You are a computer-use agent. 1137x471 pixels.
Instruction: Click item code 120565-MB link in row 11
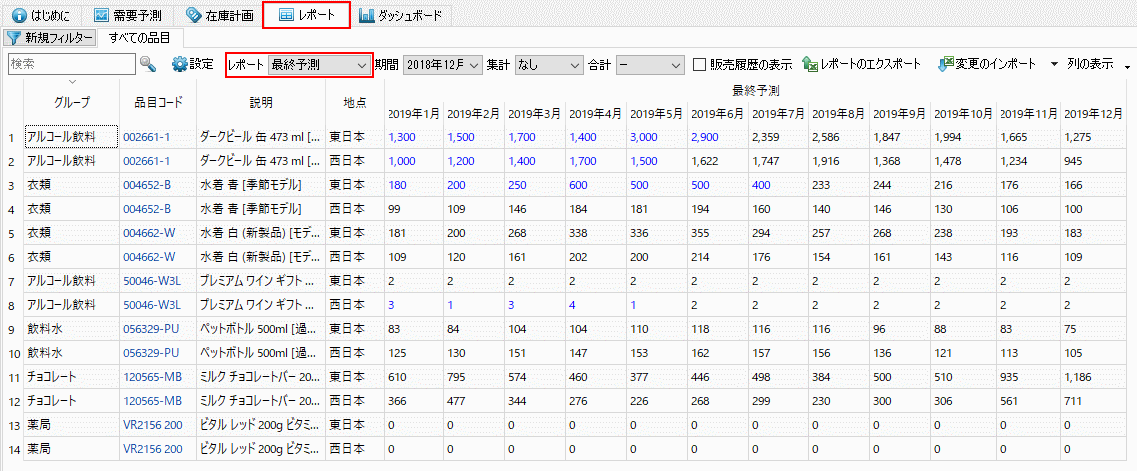[x=152, y=377]
